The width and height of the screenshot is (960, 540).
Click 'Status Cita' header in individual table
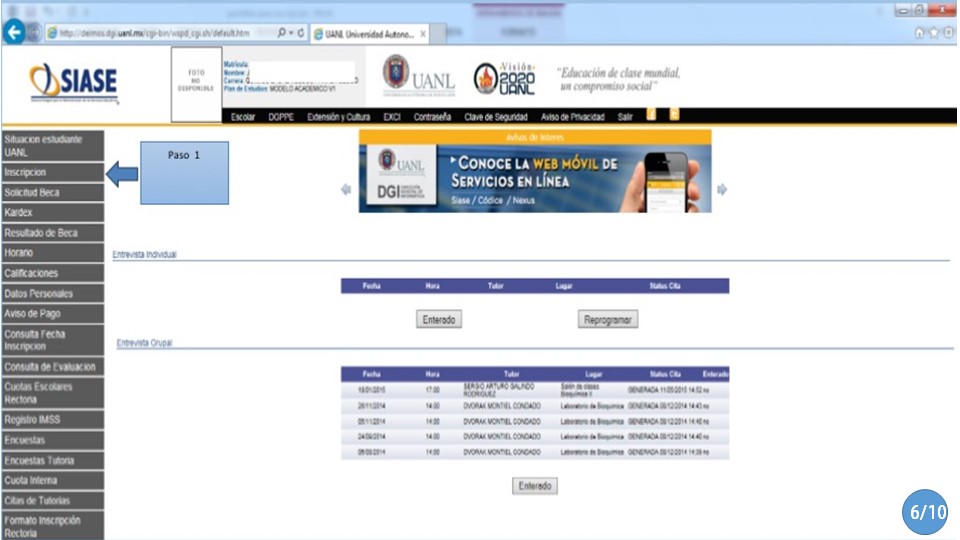pyautogui.click(x=665, y=286)
